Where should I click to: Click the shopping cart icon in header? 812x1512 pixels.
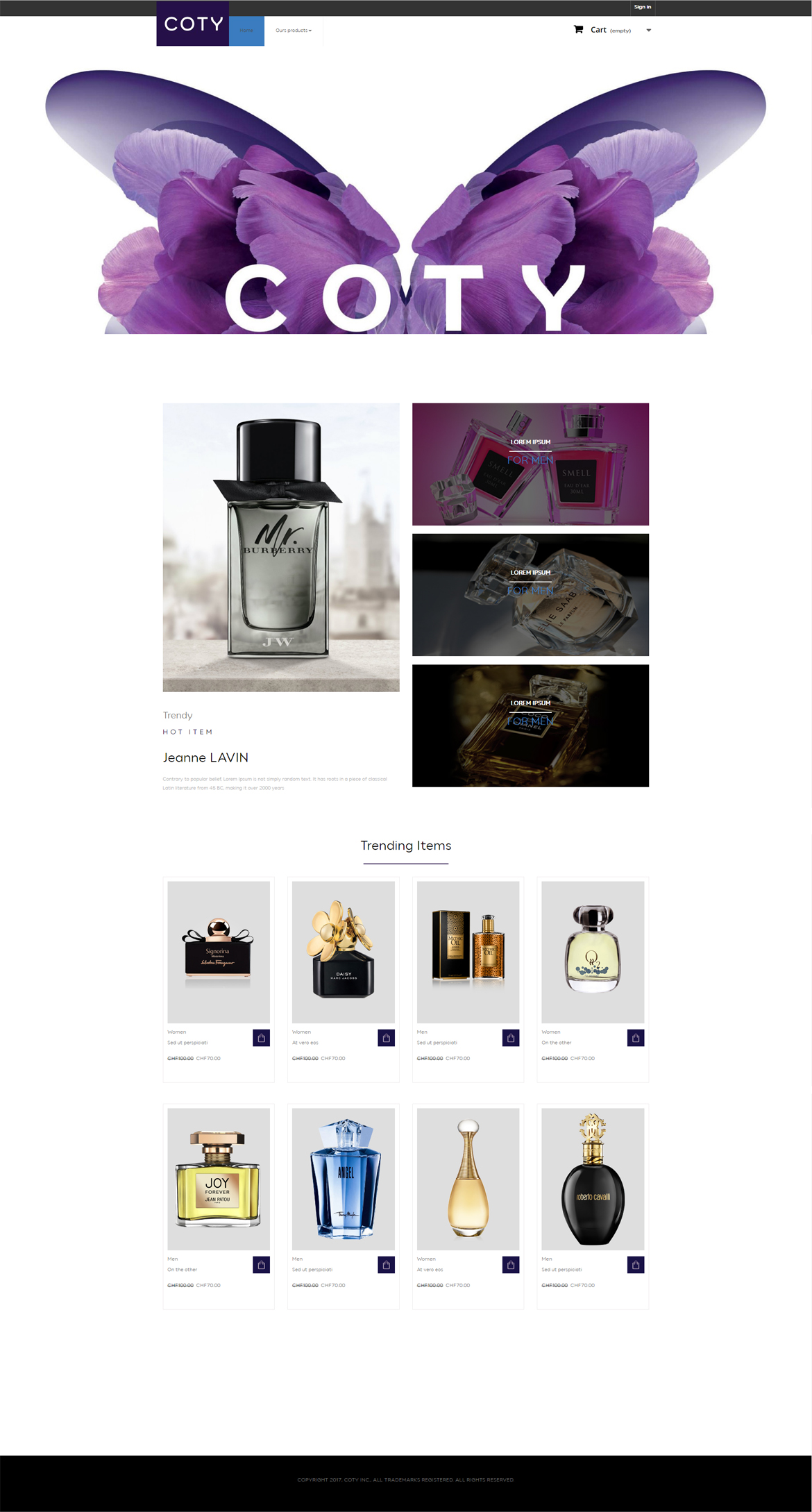pos(578,30)
